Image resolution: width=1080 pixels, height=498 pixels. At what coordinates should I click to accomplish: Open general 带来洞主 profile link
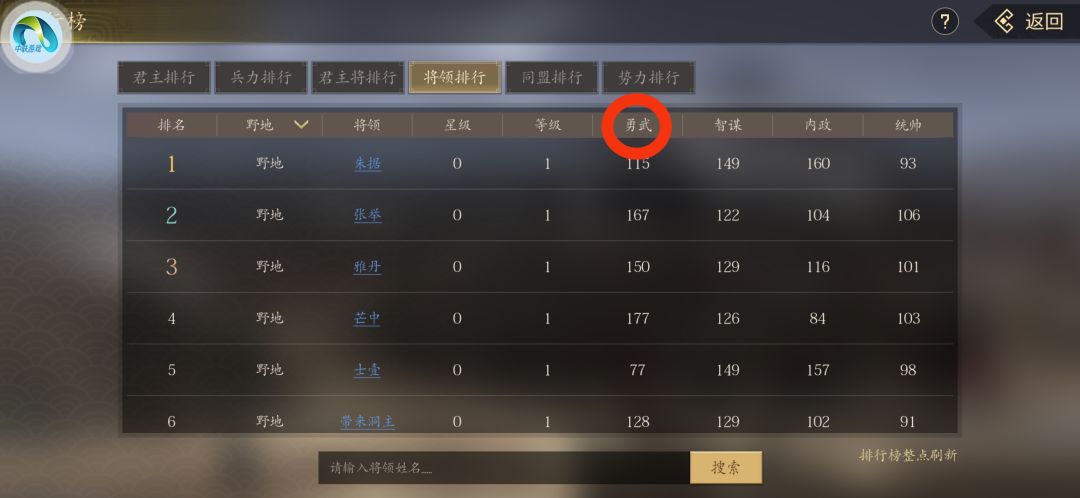pyautogui.click(x=367, y=422)
